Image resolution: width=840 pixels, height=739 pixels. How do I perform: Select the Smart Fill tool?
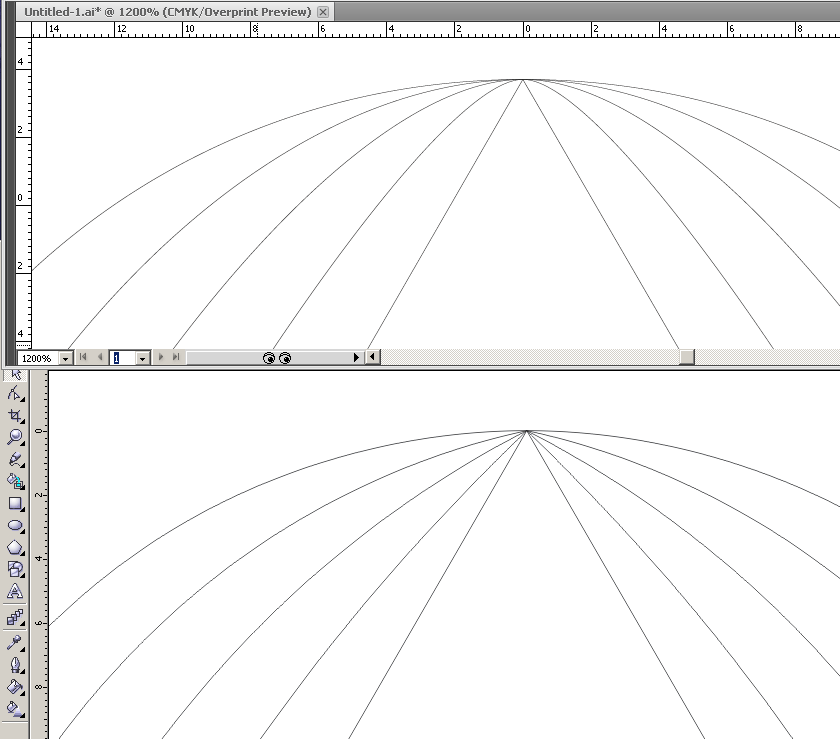click(15, 481)
